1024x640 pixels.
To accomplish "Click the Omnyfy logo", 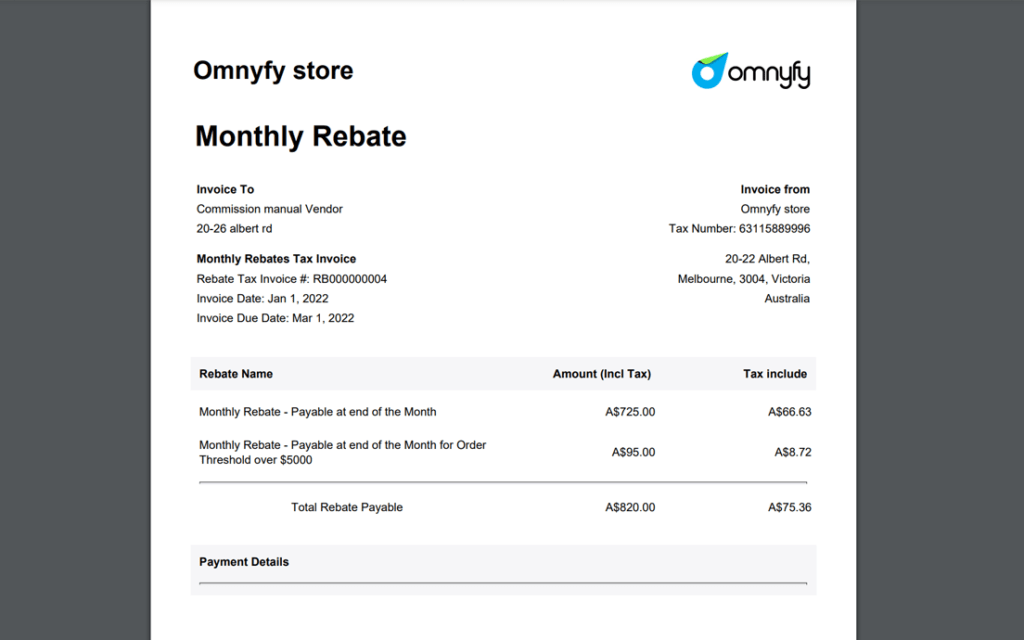I will click(751, 71).
